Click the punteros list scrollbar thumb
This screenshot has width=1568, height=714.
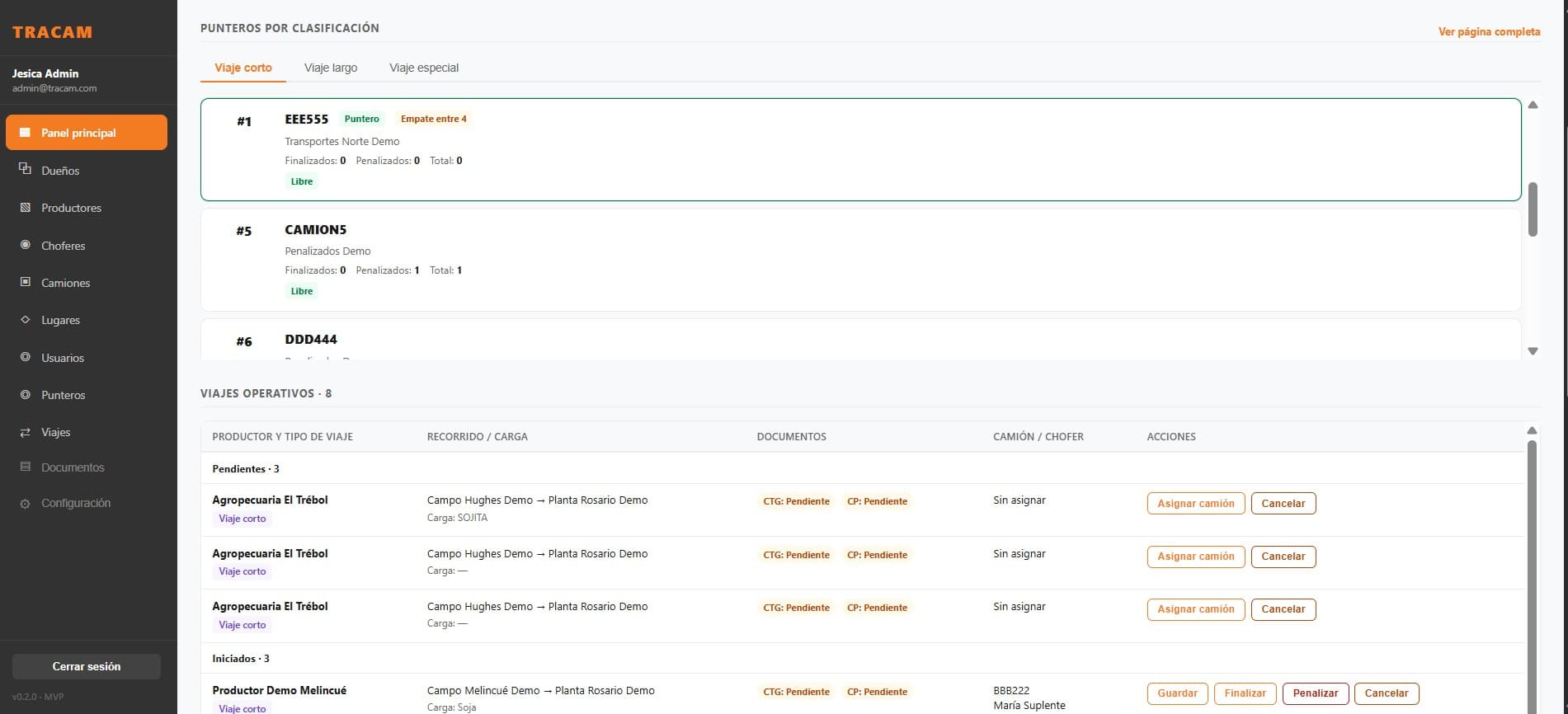[x=1533, y=209]
